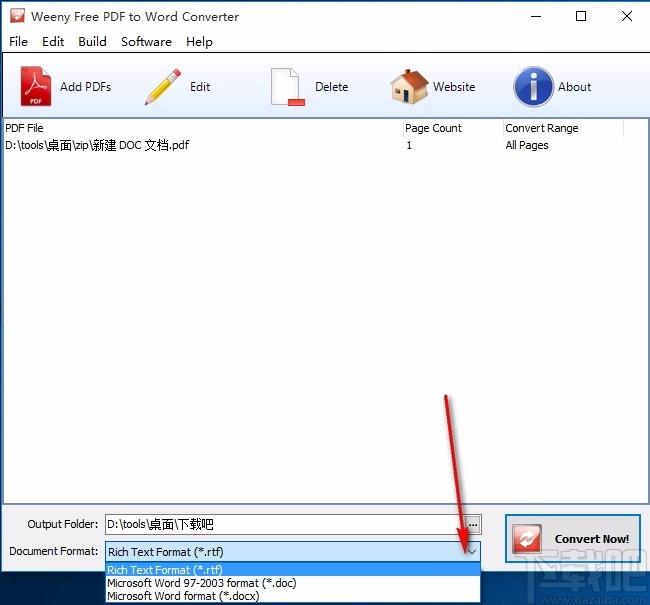Click the red icon on the Convert Now! button

[x=526, y=539]
